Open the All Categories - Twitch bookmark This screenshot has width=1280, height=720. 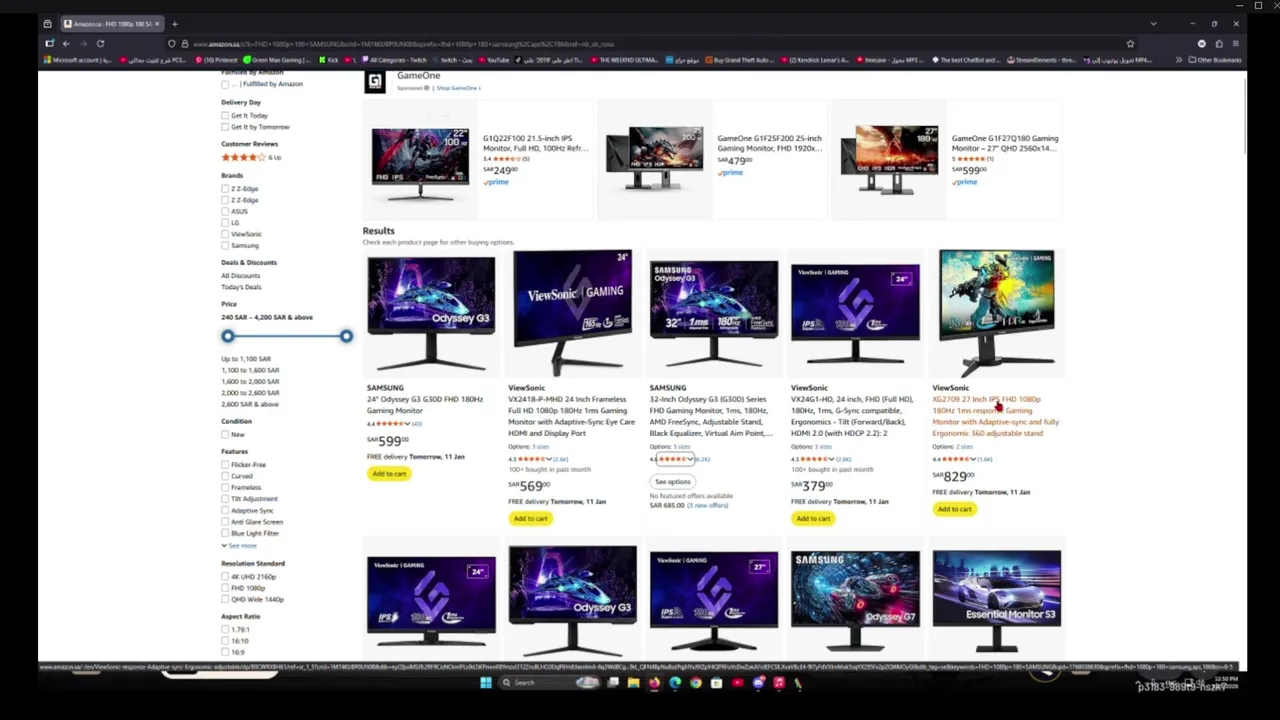(x=395, y=60)
